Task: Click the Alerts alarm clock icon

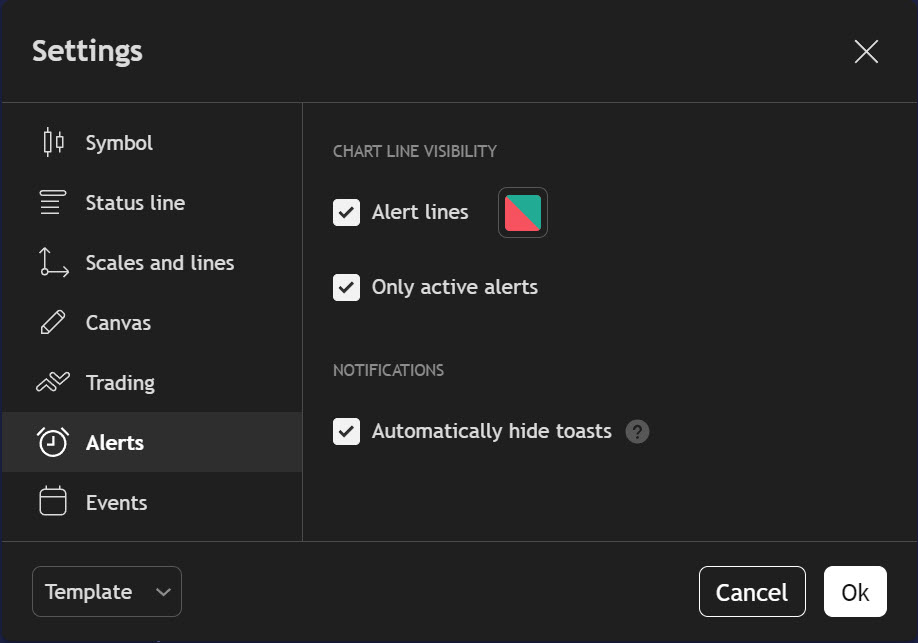Action: coord(53,443)
